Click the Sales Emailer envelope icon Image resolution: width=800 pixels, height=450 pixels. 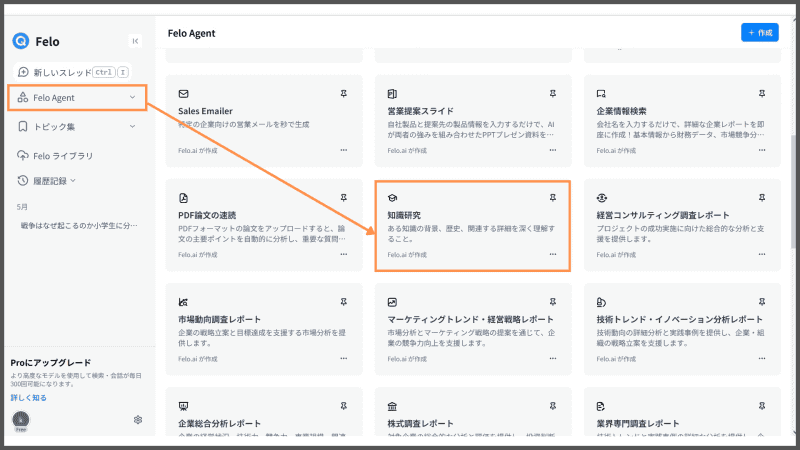[184, 94]
